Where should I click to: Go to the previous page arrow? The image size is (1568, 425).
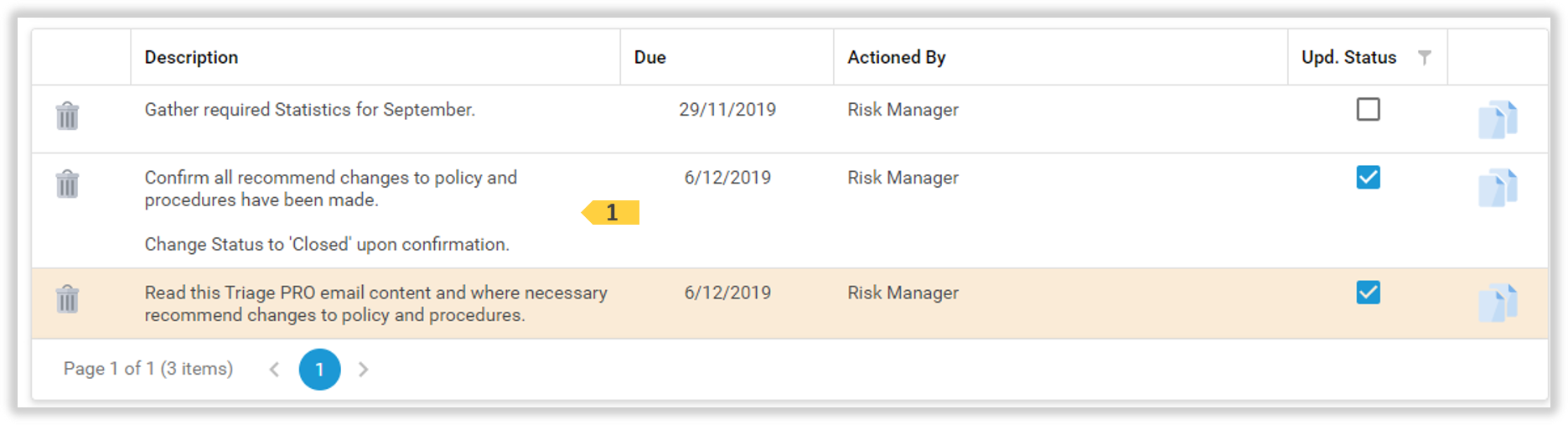tap(274, 370)
